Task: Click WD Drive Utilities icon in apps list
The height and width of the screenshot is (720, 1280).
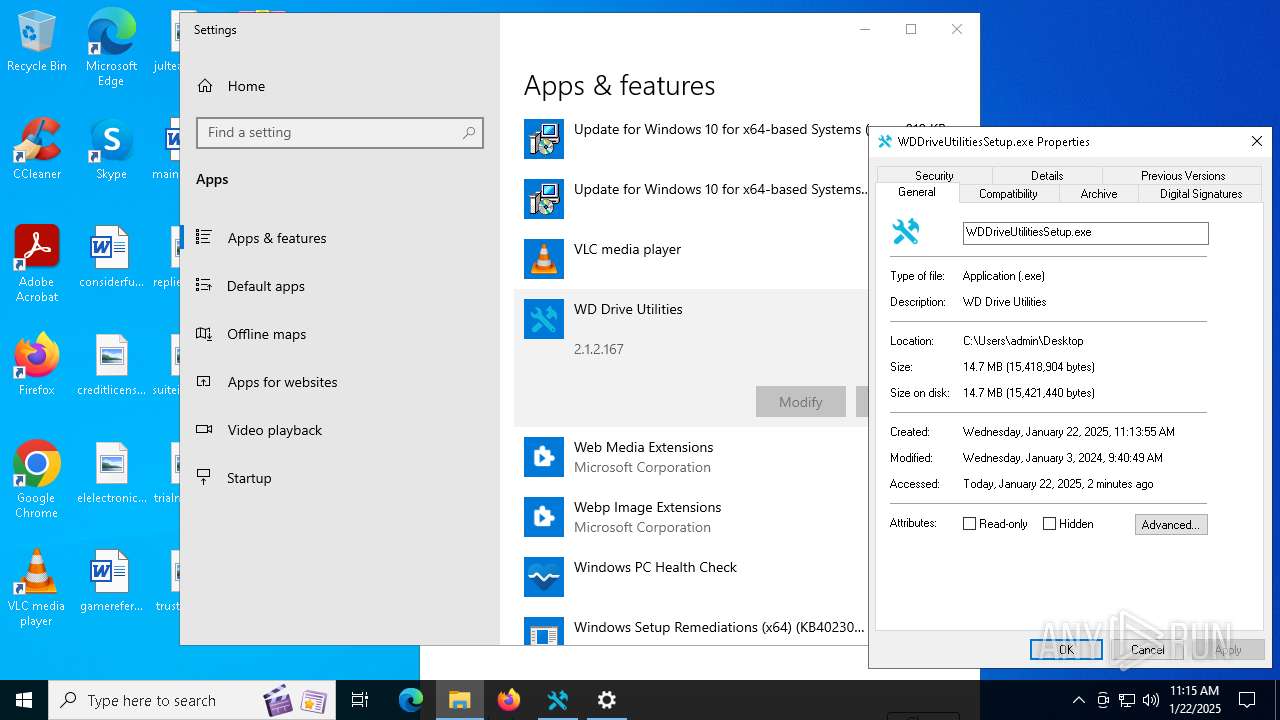Action: [544, 319]
